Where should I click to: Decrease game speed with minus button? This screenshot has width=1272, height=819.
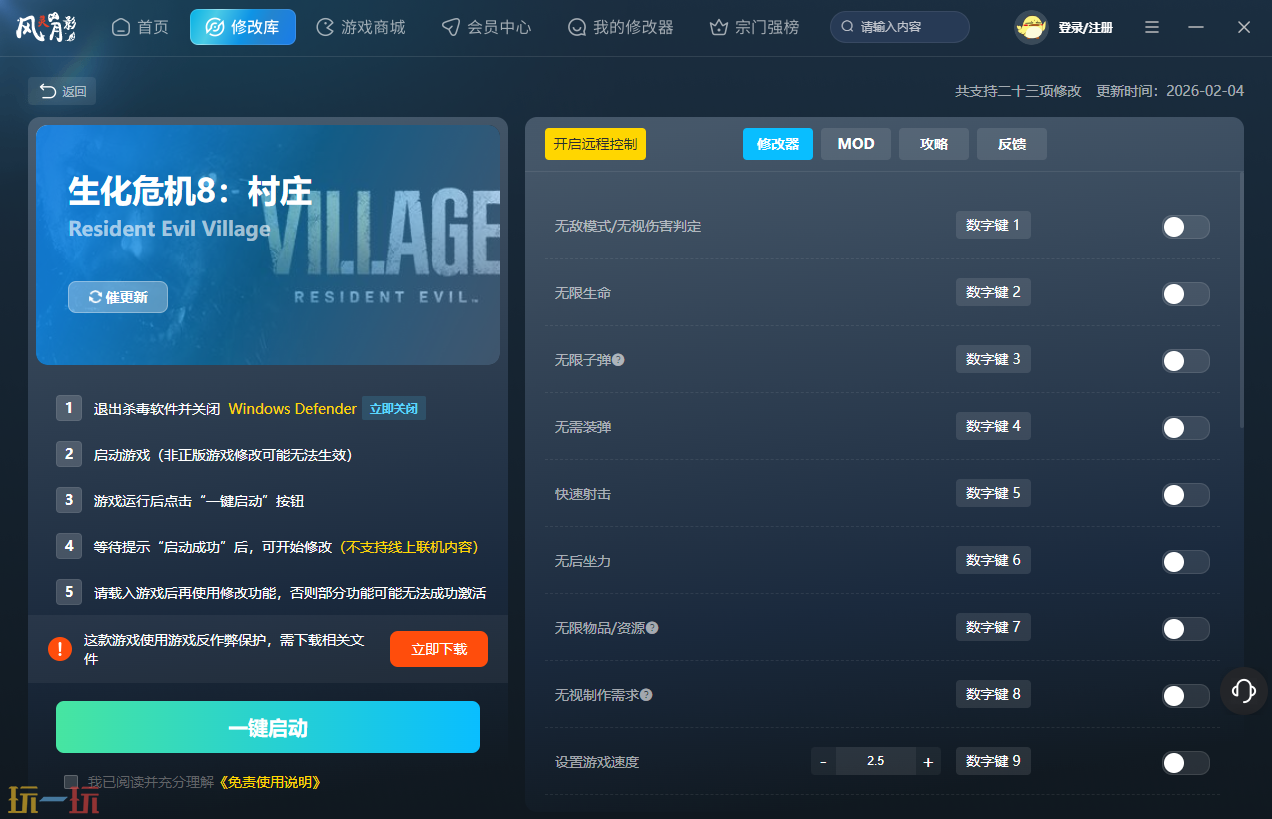coord(823,762)
